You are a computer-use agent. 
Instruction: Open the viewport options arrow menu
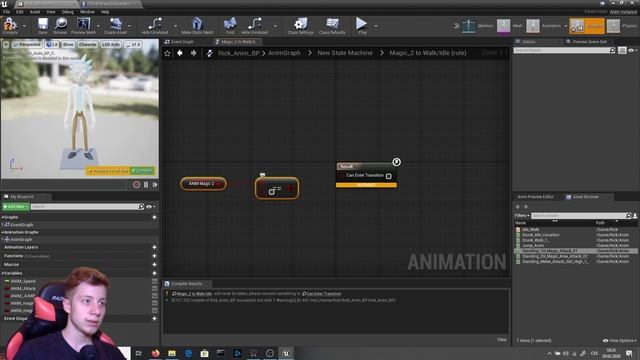6,44
